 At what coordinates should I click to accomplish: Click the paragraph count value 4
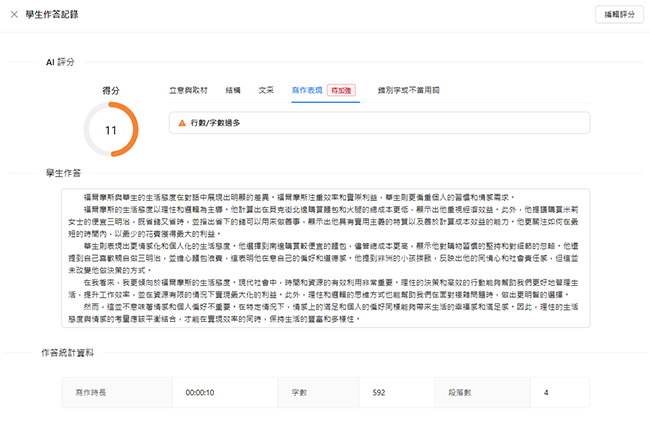546,393
